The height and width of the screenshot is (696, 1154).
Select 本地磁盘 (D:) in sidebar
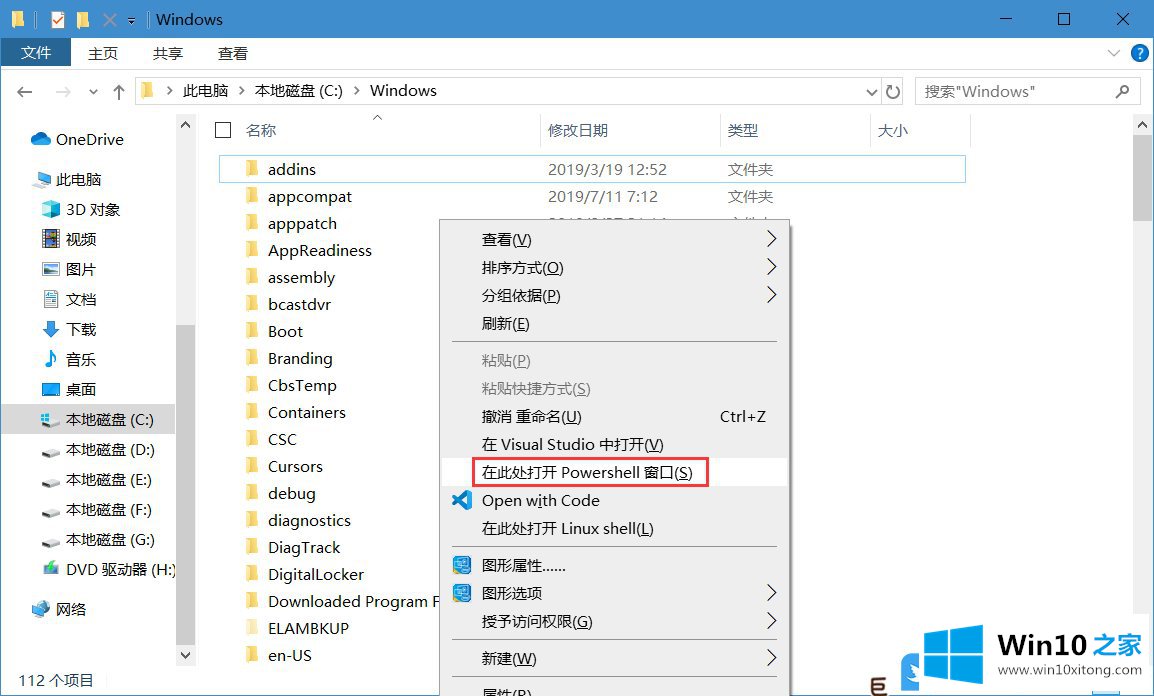(98, 450)
